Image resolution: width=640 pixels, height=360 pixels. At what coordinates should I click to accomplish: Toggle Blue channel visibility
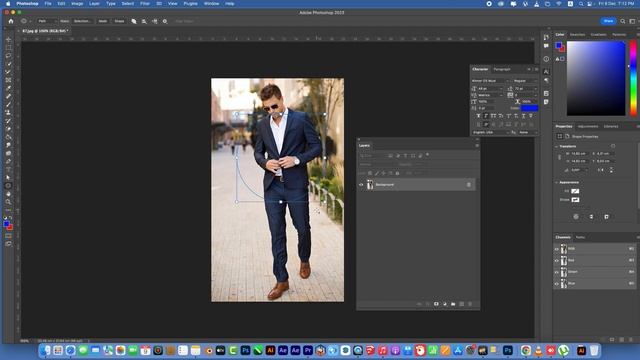coord(557,284)
